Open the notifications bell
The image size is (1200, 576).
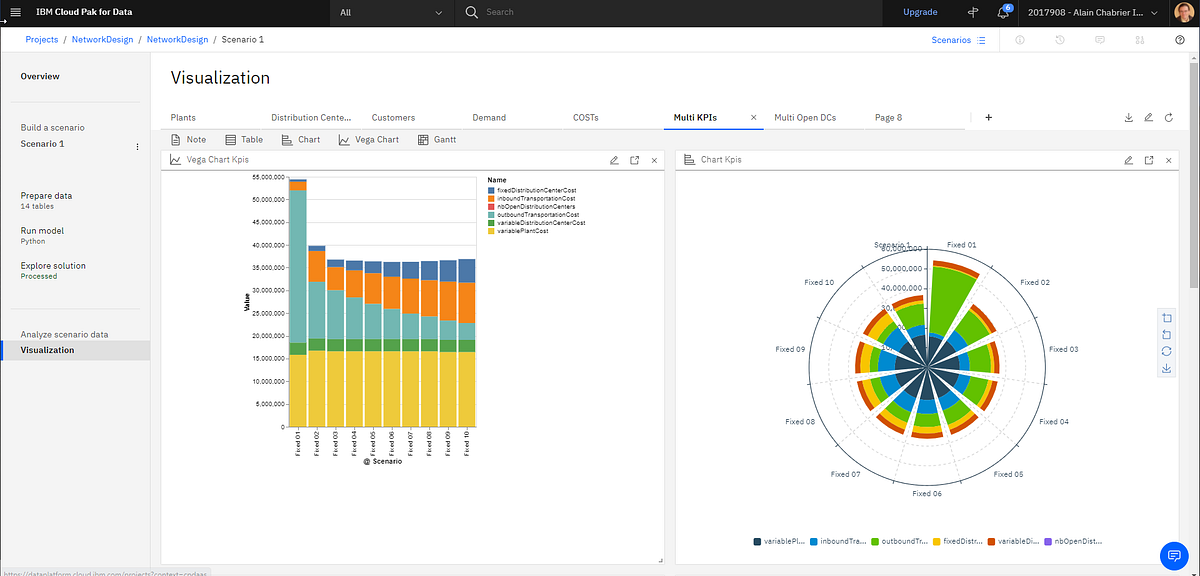click(1003, 12)
